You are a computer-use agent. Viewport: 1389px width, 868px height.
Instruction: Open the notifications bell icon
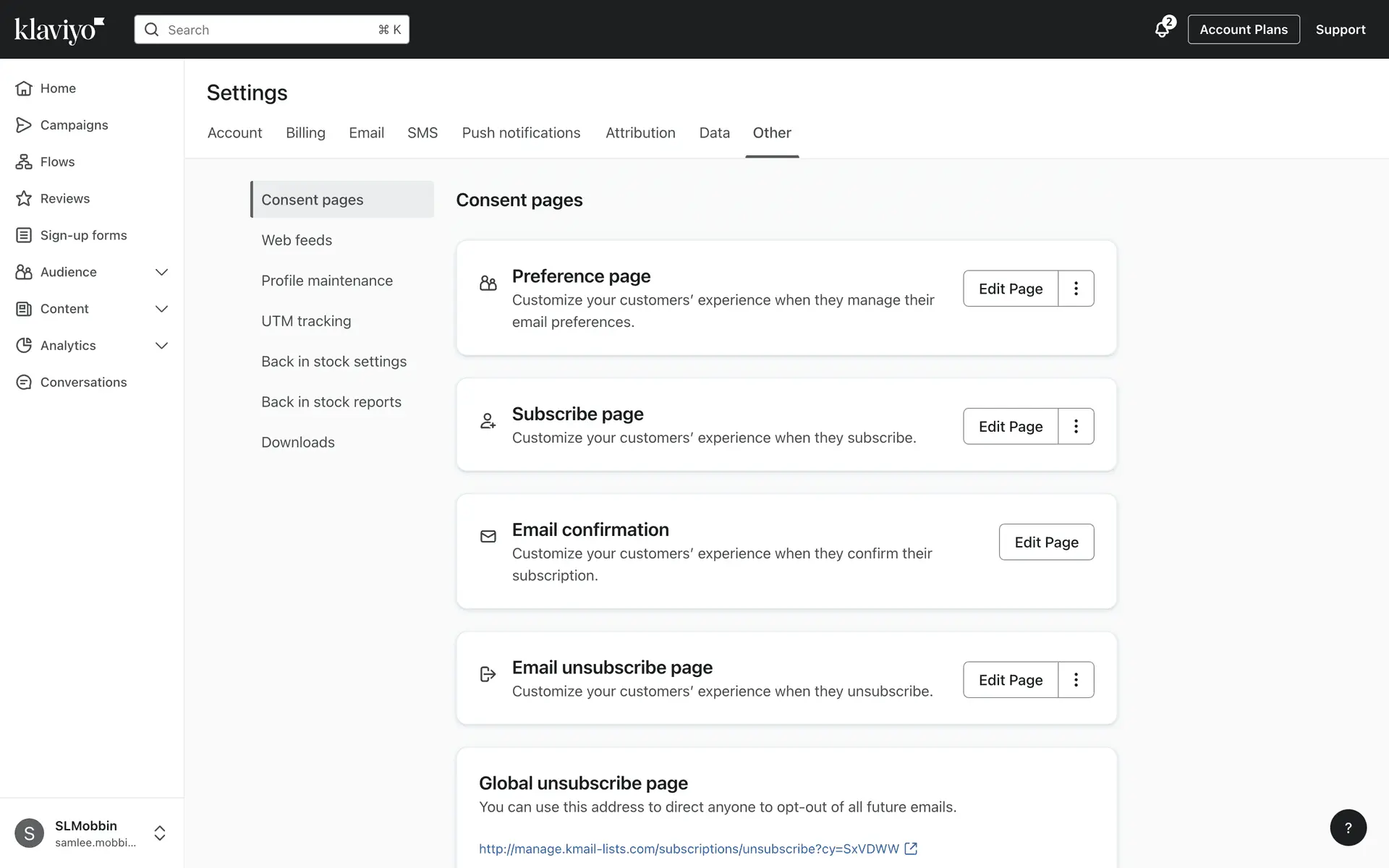[x=1162, y=30]
